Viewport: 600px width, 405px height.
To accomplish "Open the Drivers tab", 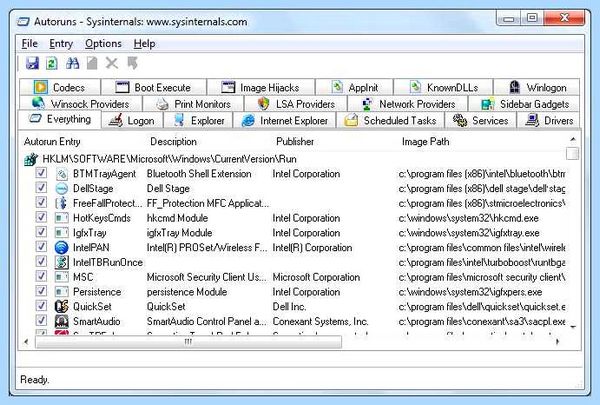I will tap(549, 121).
